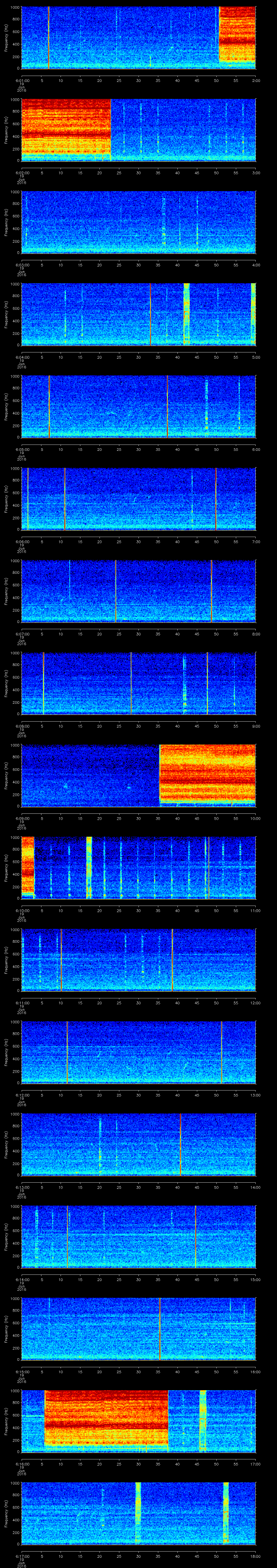Click the '6:08:00' start time label
The height and width of the screenshot is (1568, 277).
click(22, 726)
